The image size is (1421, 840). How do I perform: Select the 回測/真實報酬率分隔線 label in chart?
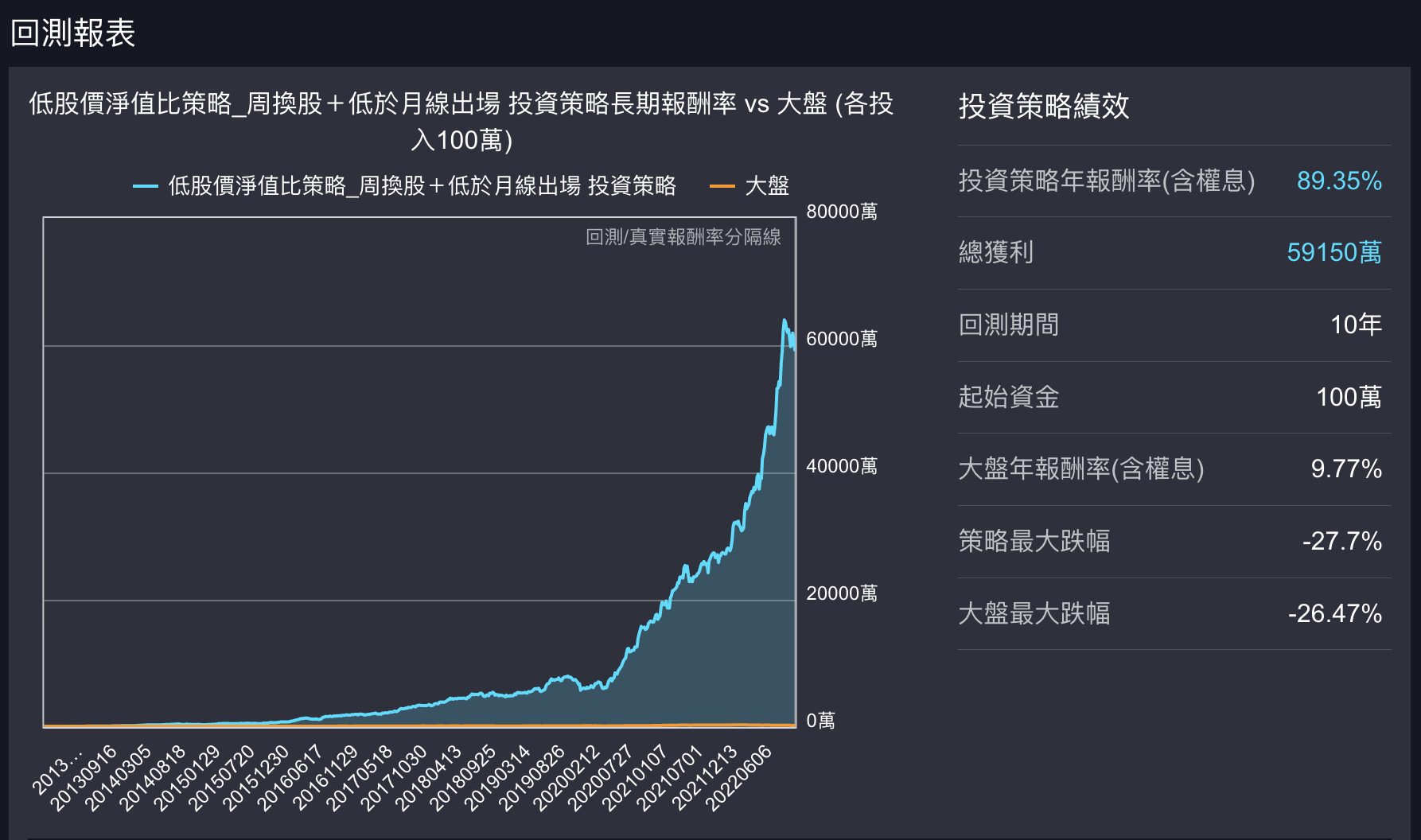683,237
